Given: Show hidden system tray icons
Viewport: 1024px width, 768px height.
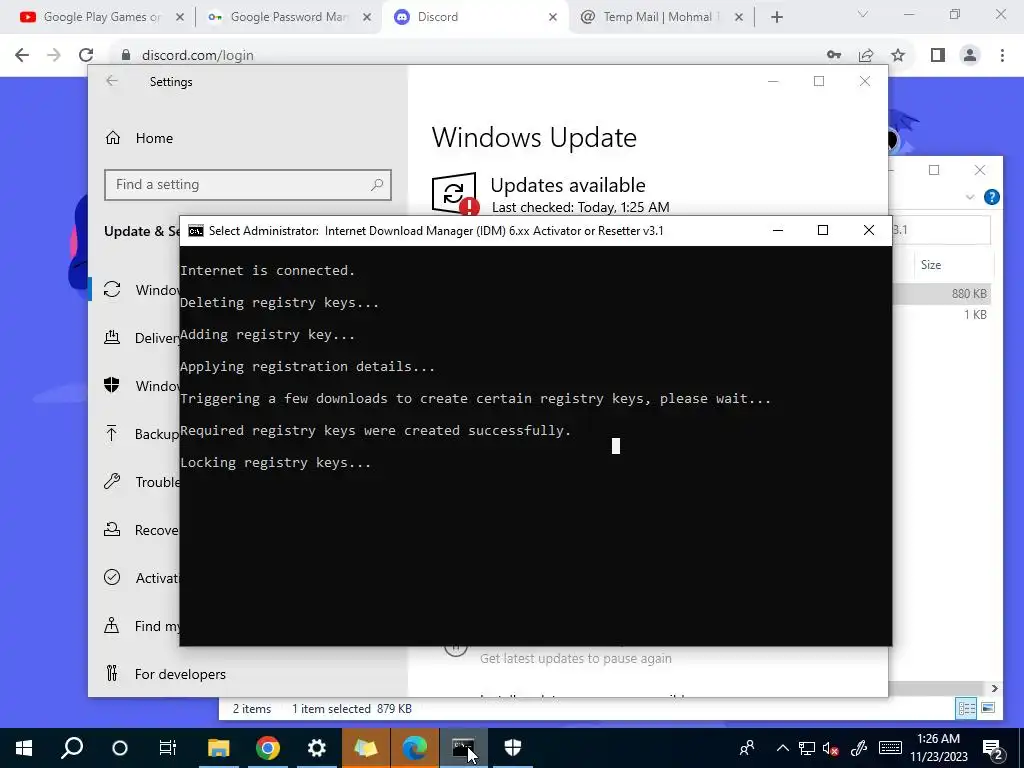Looking at the screenshot, I should point(782,748).
